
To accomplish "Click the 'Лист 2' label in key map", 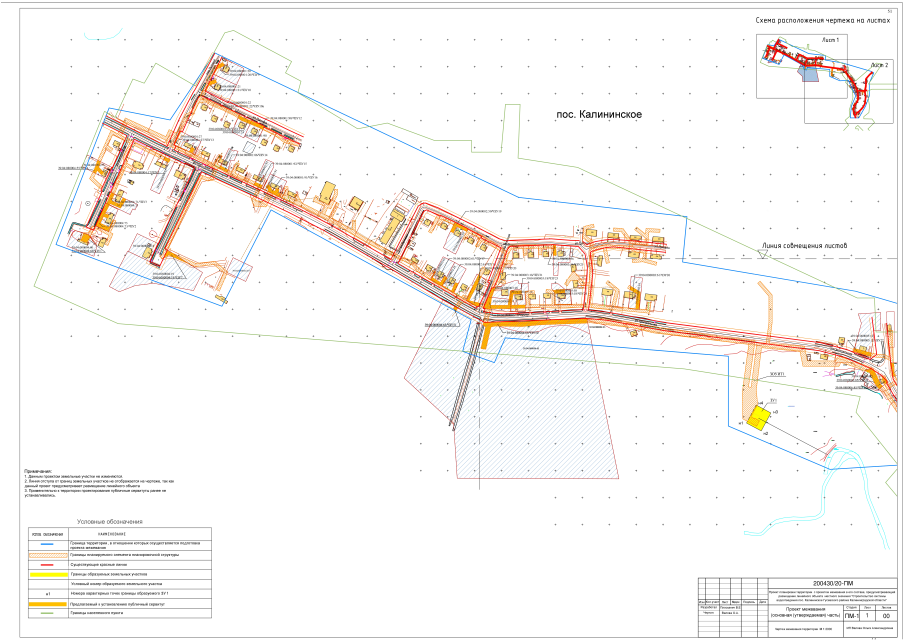I will click(x=879, y=65).
